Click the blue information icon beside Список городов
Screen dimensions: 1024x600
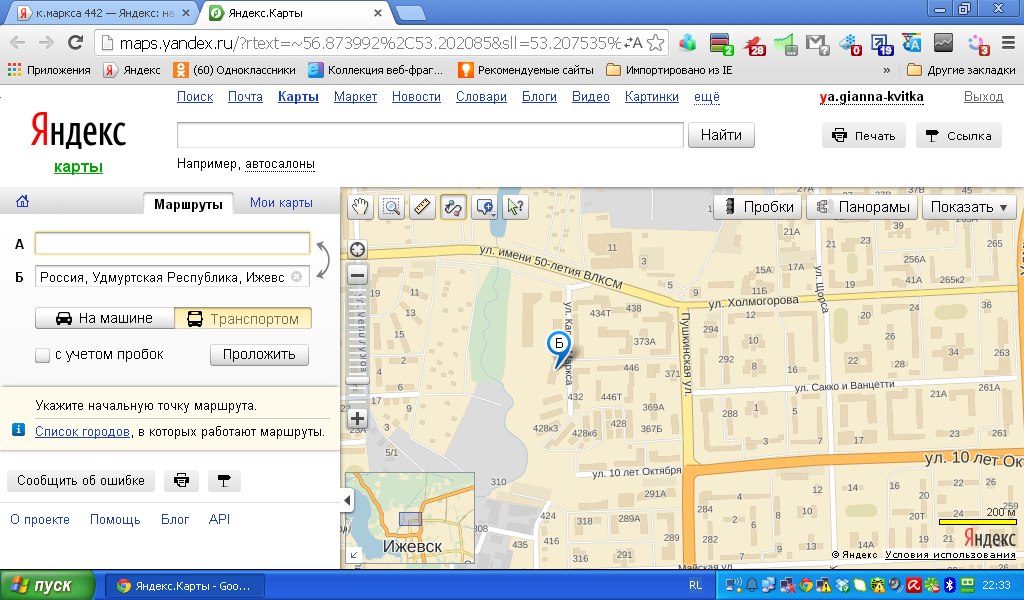tap(19, 430)
